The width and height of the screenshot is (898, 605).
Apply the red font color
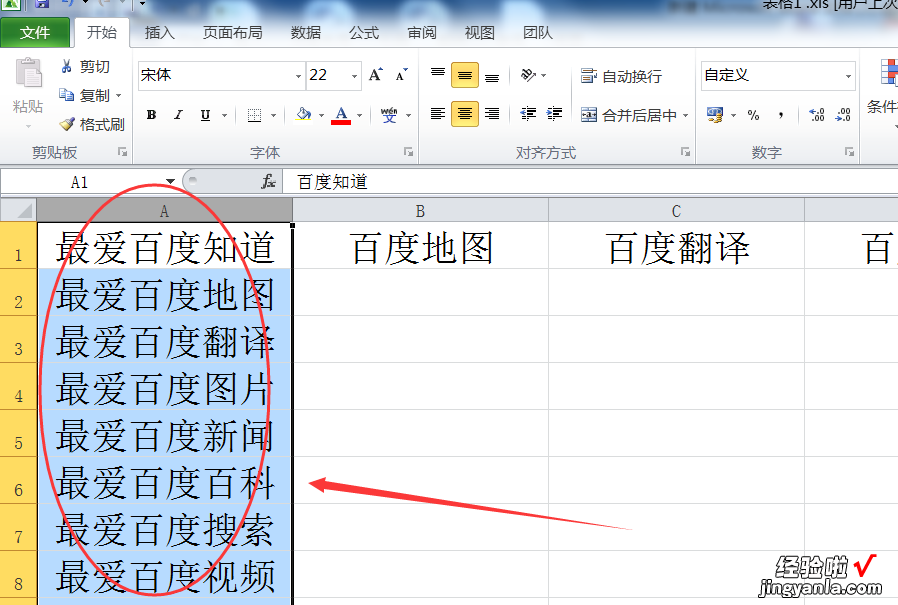(341, 115)
